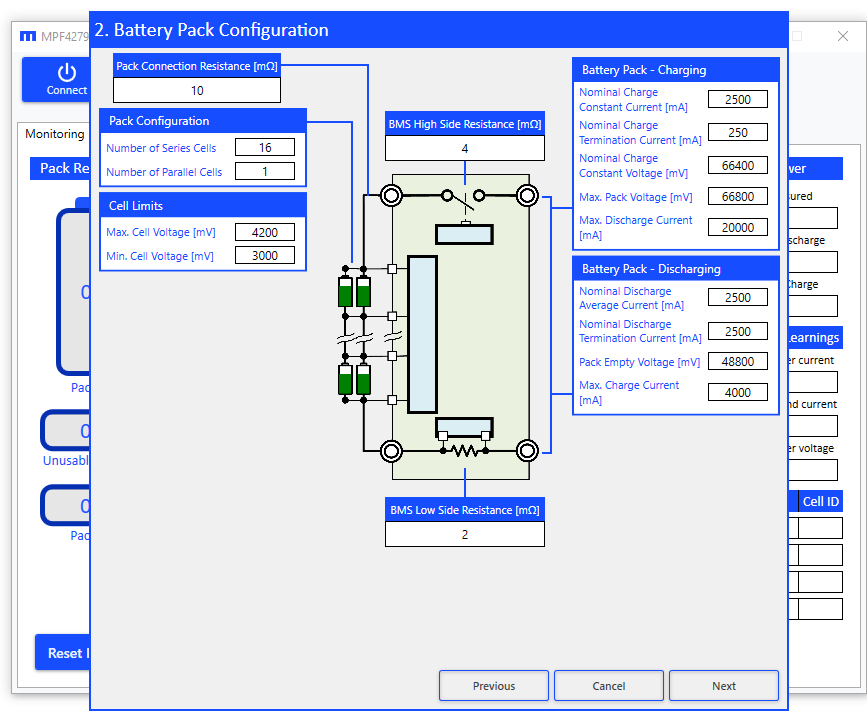The image size is (867, 713).
Task: Click the BMS High Side Resistance field
Action: [464, 149]
